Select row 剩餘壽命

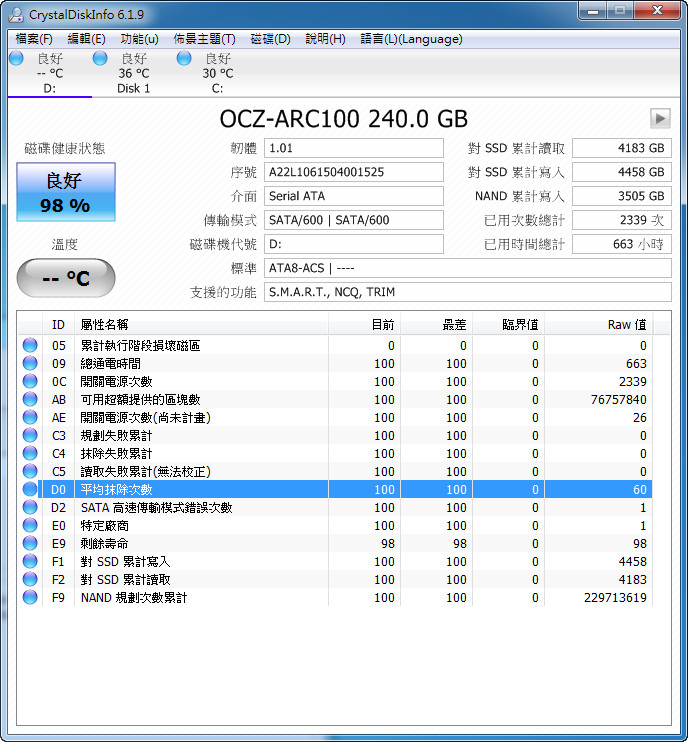pos(335,543)
